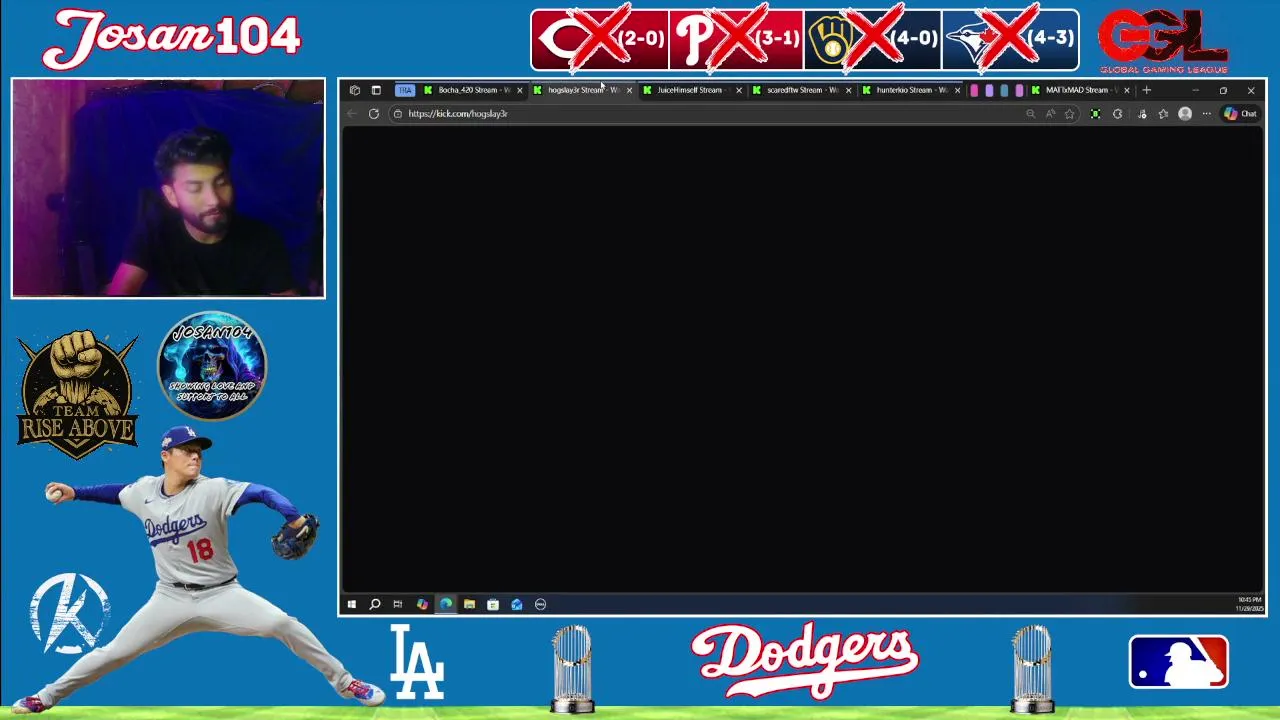Click the zoom magnifier icon in address bar
The width and height of the screenshot is (1280, 720).
coord(1031,114)
